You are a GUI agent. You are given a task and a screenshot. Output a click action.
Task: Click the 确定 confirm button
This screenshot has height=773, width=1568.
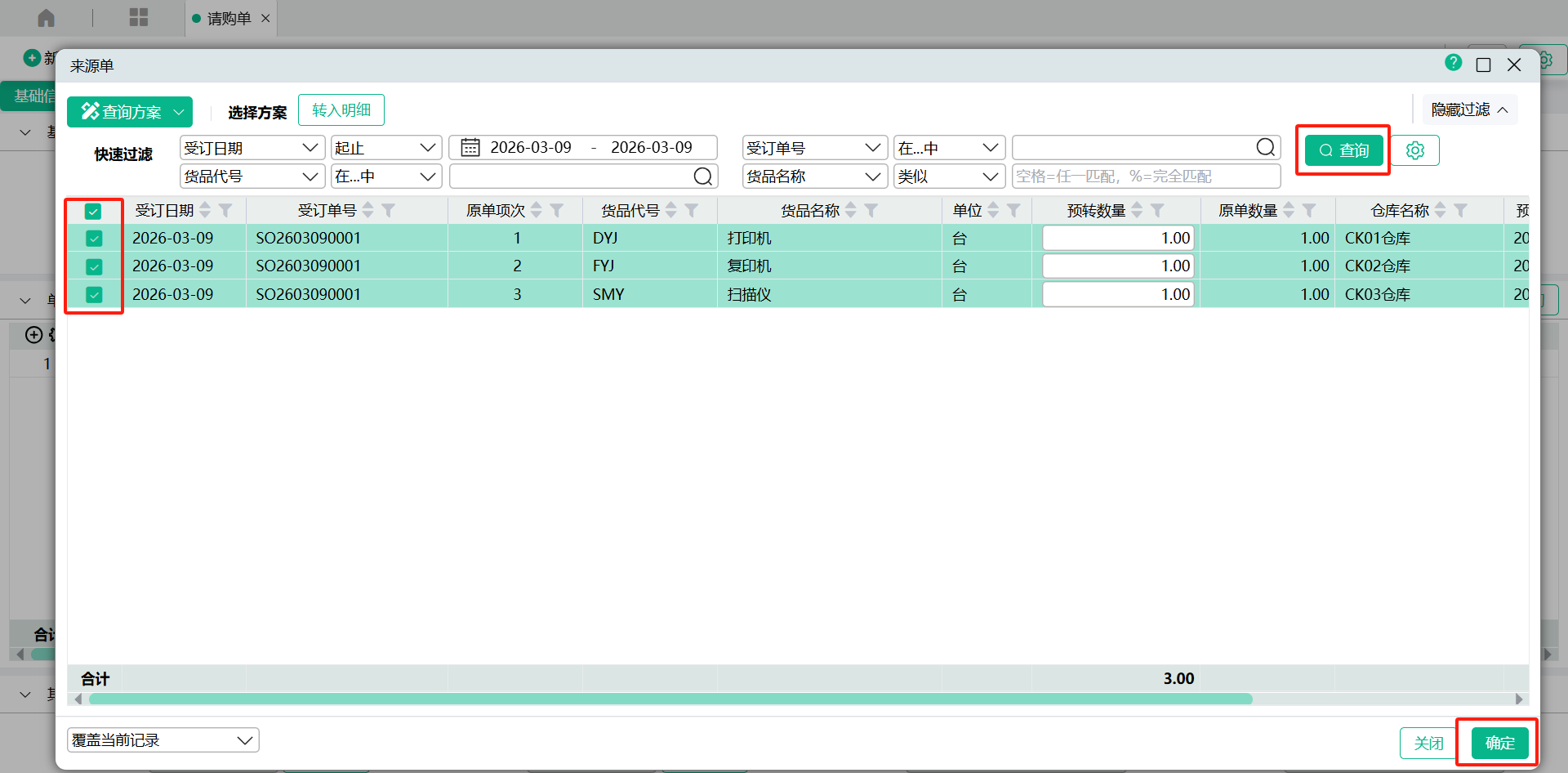tap(1499, 743)
